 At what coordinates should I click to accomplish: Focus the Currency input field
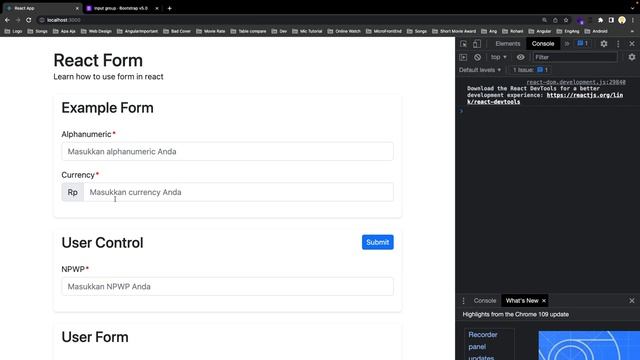[x=238, y=192]
